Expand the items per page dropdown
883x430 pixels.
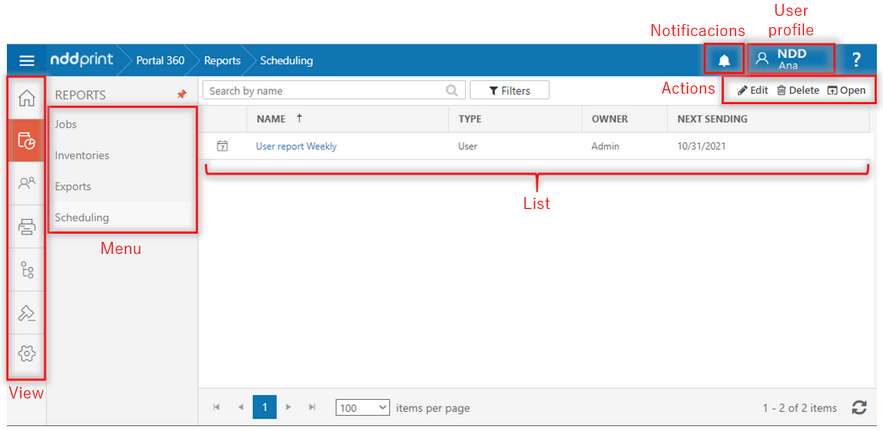pyautogui.click(x=362, y=408)
